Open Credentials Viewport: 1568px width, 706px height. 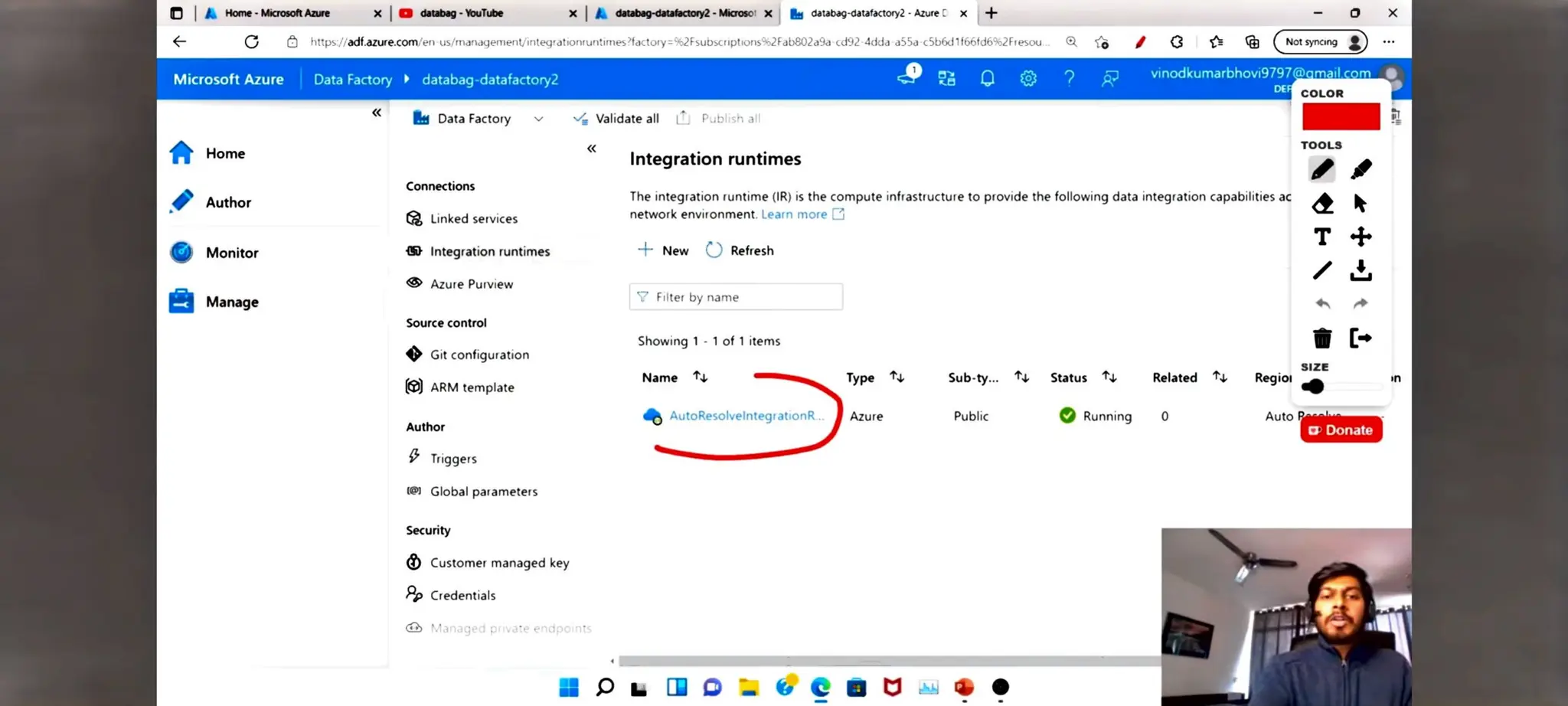(451, 595)
